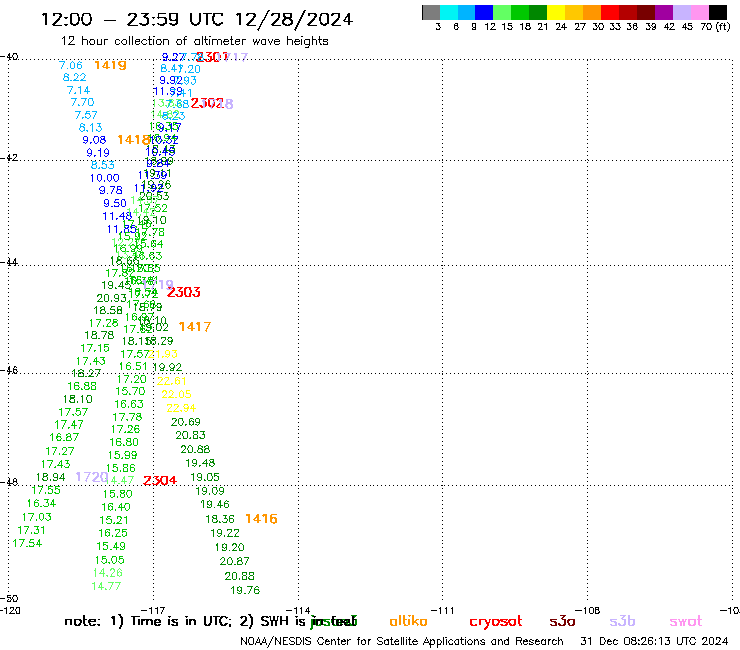This screenshot has height=650, width=740.
Task: Select the dark blue 12 ft swatch
Action: coord(484,12)
